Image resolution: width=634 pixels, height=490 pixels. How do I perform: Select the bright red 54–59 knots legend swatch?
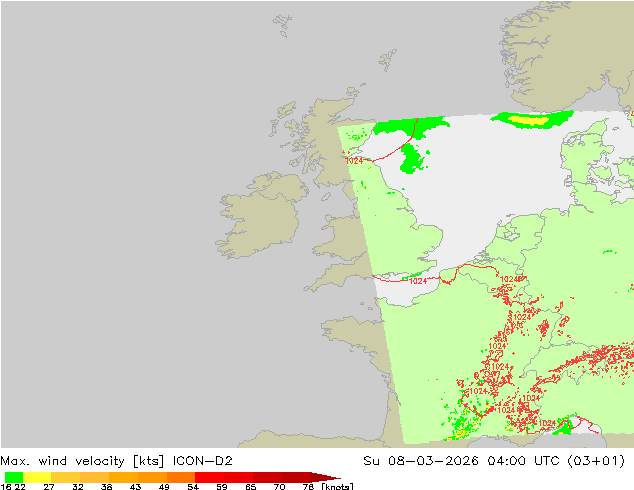coord(209,477)
